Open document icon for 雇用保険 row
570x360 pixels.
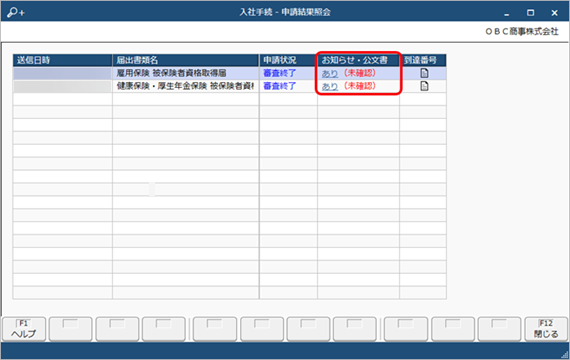pos(424,73)
